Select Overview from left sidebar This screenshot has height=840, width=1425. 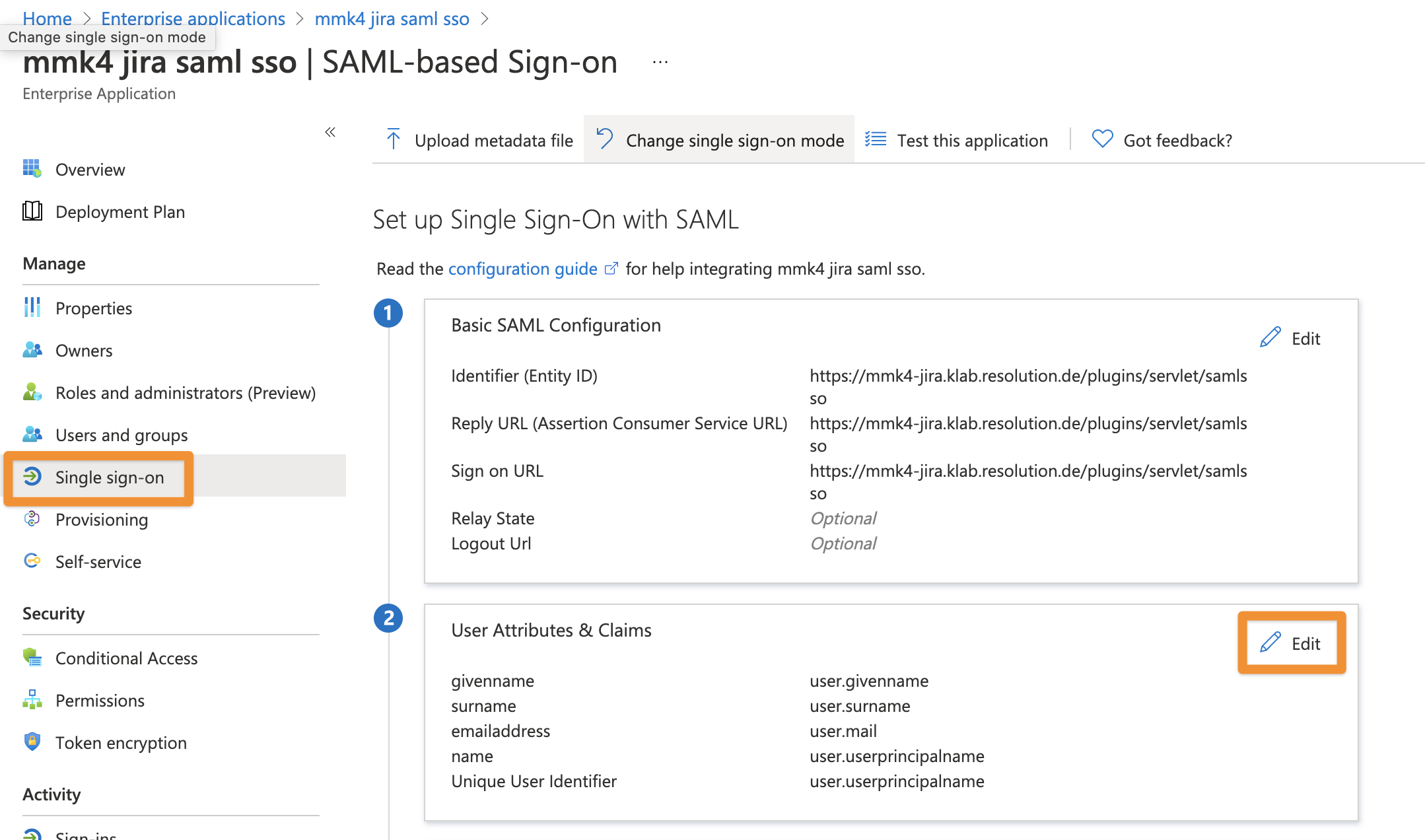[90, 169]
